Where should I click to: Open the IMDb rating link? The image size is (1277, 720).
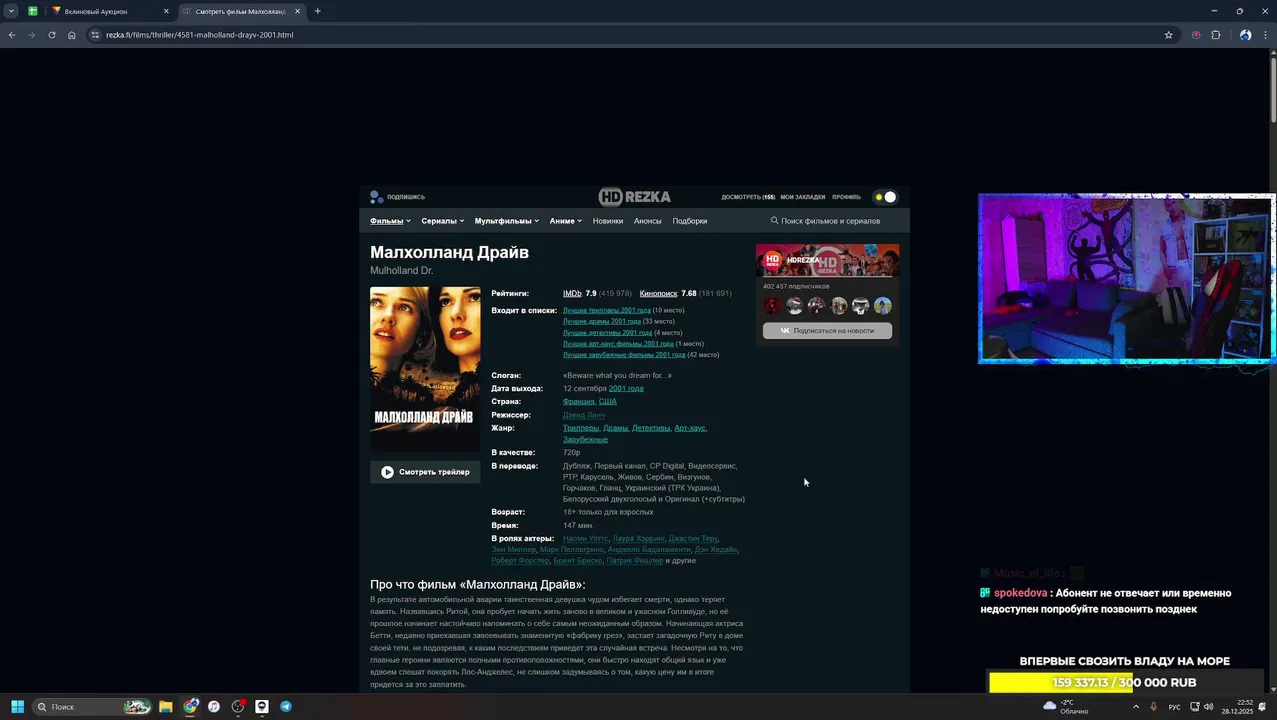click(x=572, y=294)
